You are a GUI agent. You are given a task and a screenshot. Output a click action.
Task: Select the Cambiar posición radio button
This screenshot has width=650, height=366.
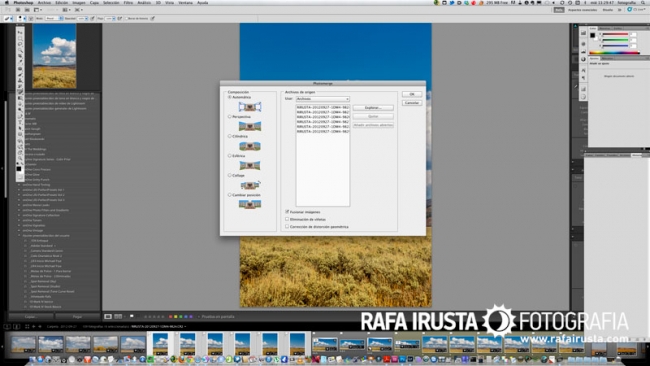click(x=230, y=194)
